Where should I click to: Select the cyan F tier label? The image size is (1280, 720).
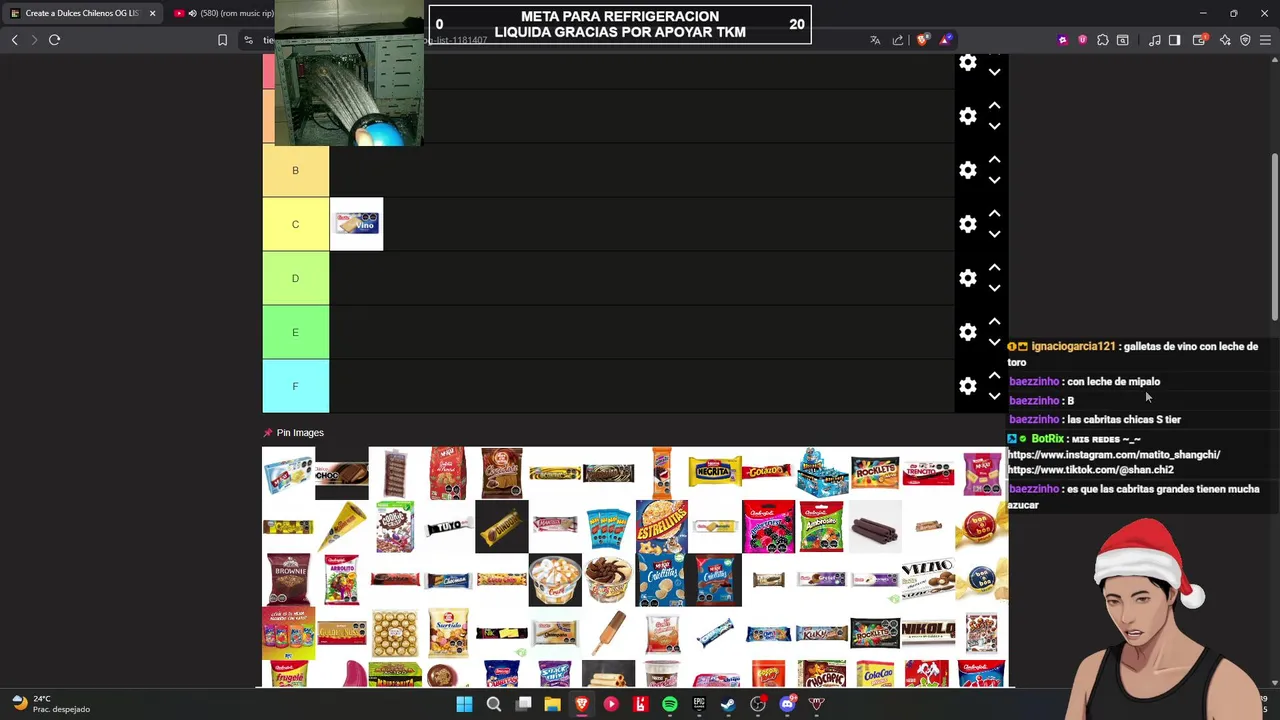click(295, 386)
